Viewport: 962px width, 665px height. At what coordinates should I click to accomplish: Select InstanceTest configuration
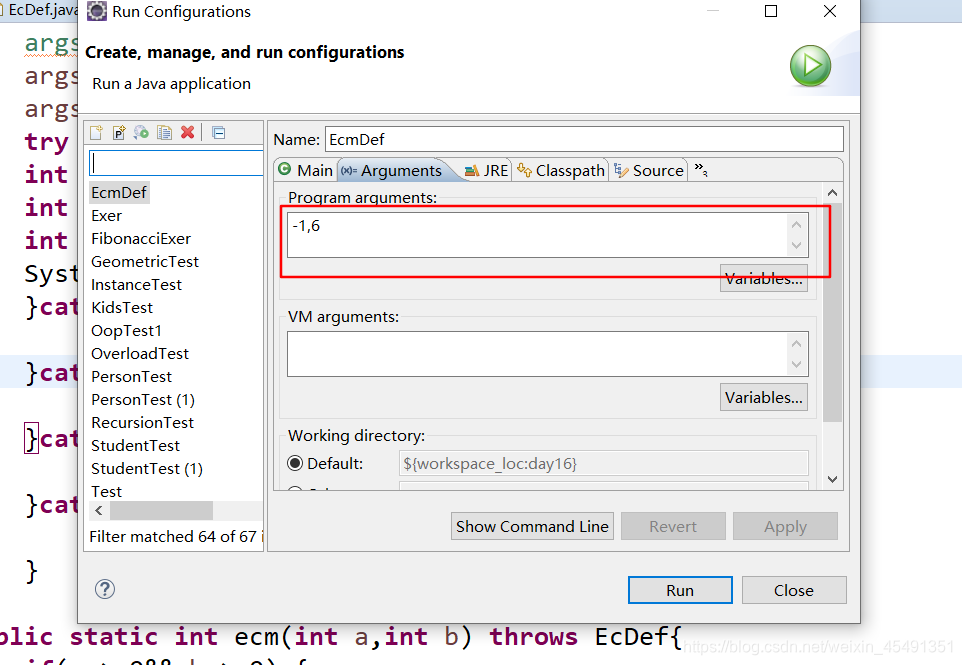pos(136,285)
